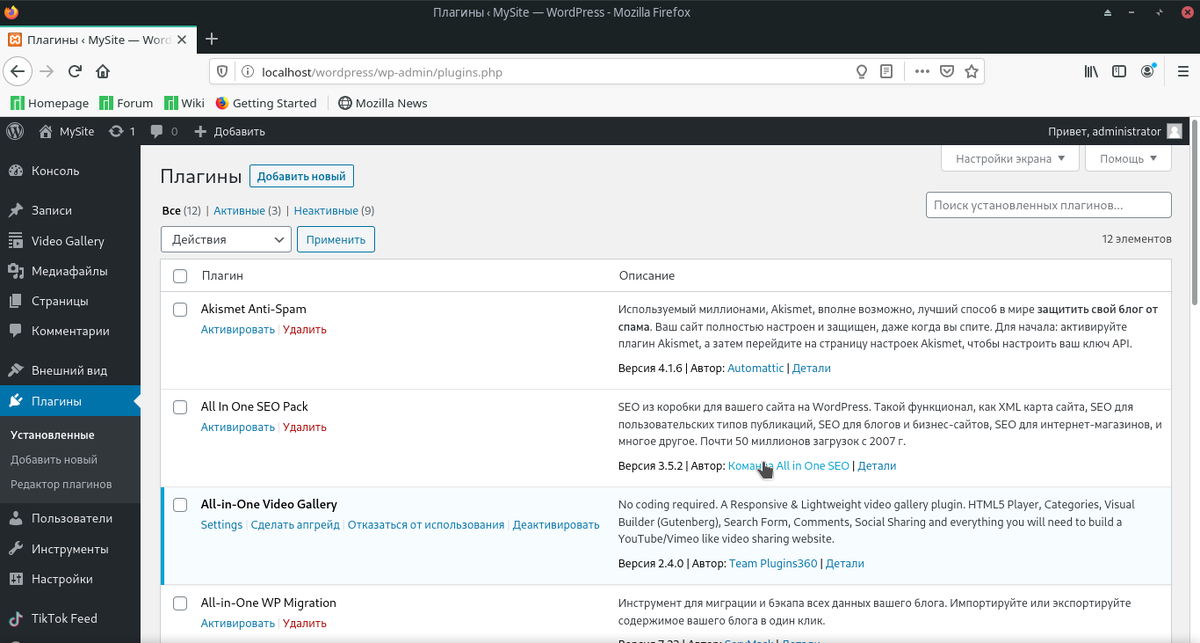Activate the All-in-One WP Migration plugin
This screenshot has height=643, width=1200.
click(237, 623)
